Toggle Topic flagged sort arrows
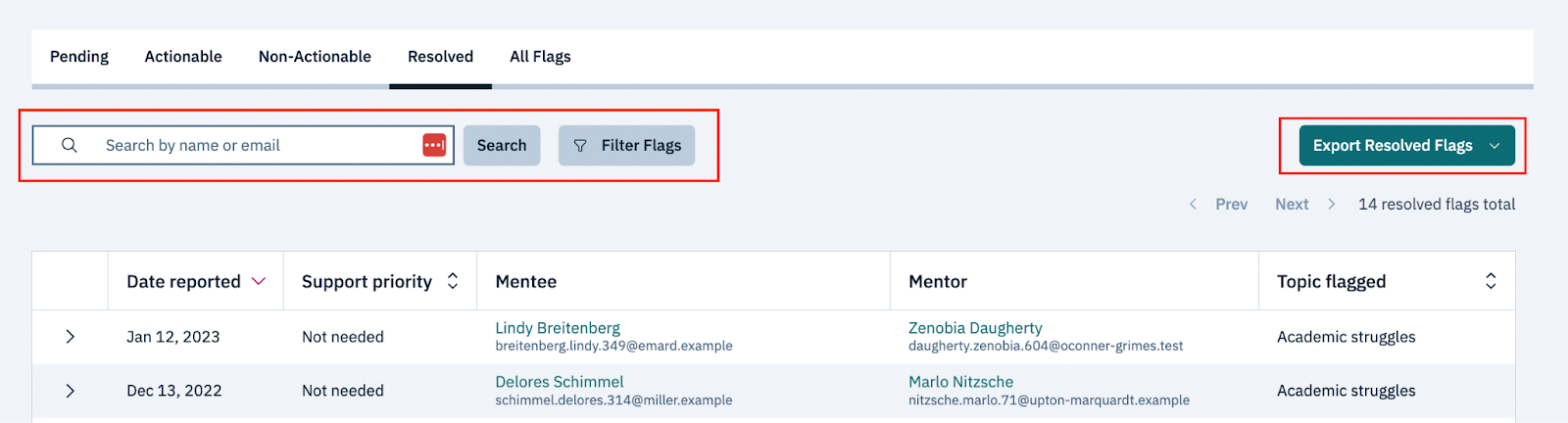Screen dimensions: 1568x423 (x=1491, y=281)
